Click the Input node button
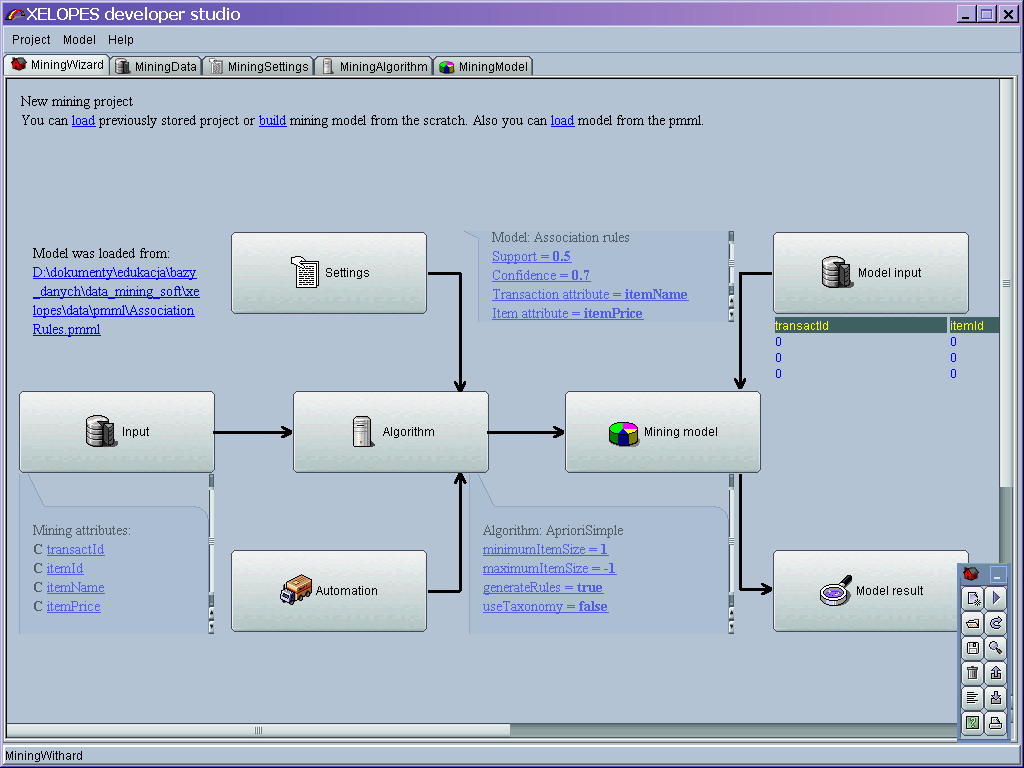 117,432
